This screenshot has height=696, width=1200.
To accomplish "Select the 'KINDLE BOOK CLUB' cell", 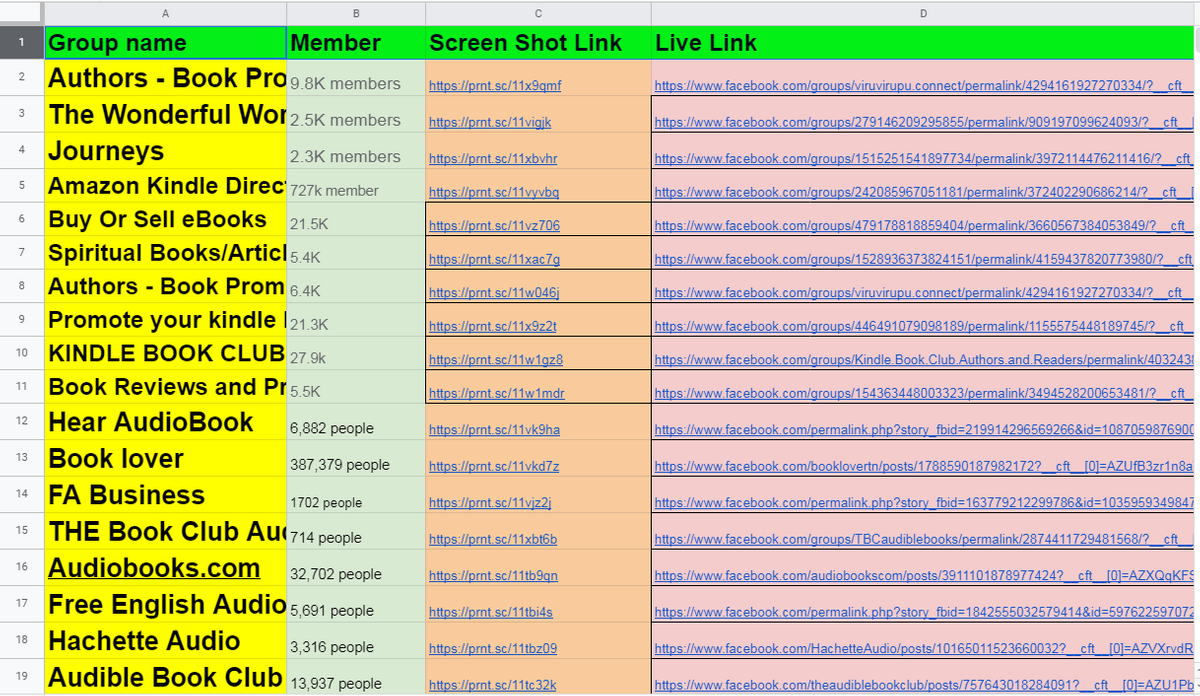I will pos(166,353).
